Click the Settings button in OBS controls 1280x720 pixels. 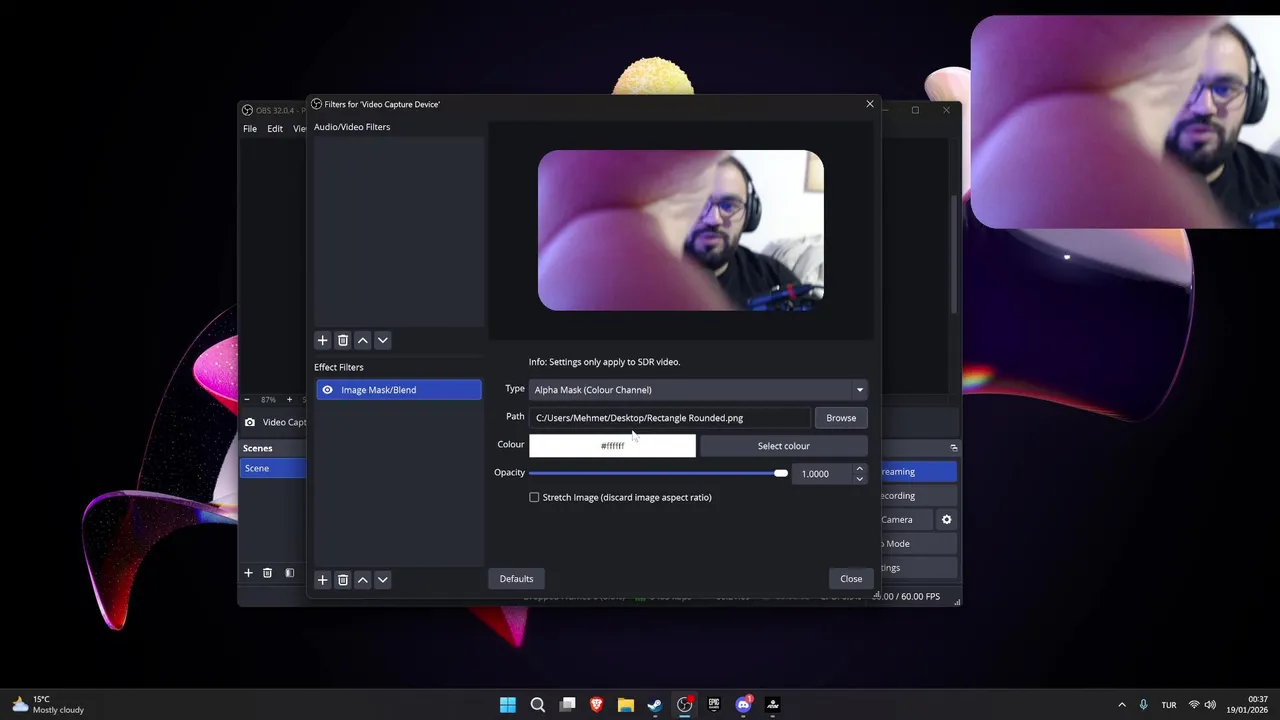918,568
